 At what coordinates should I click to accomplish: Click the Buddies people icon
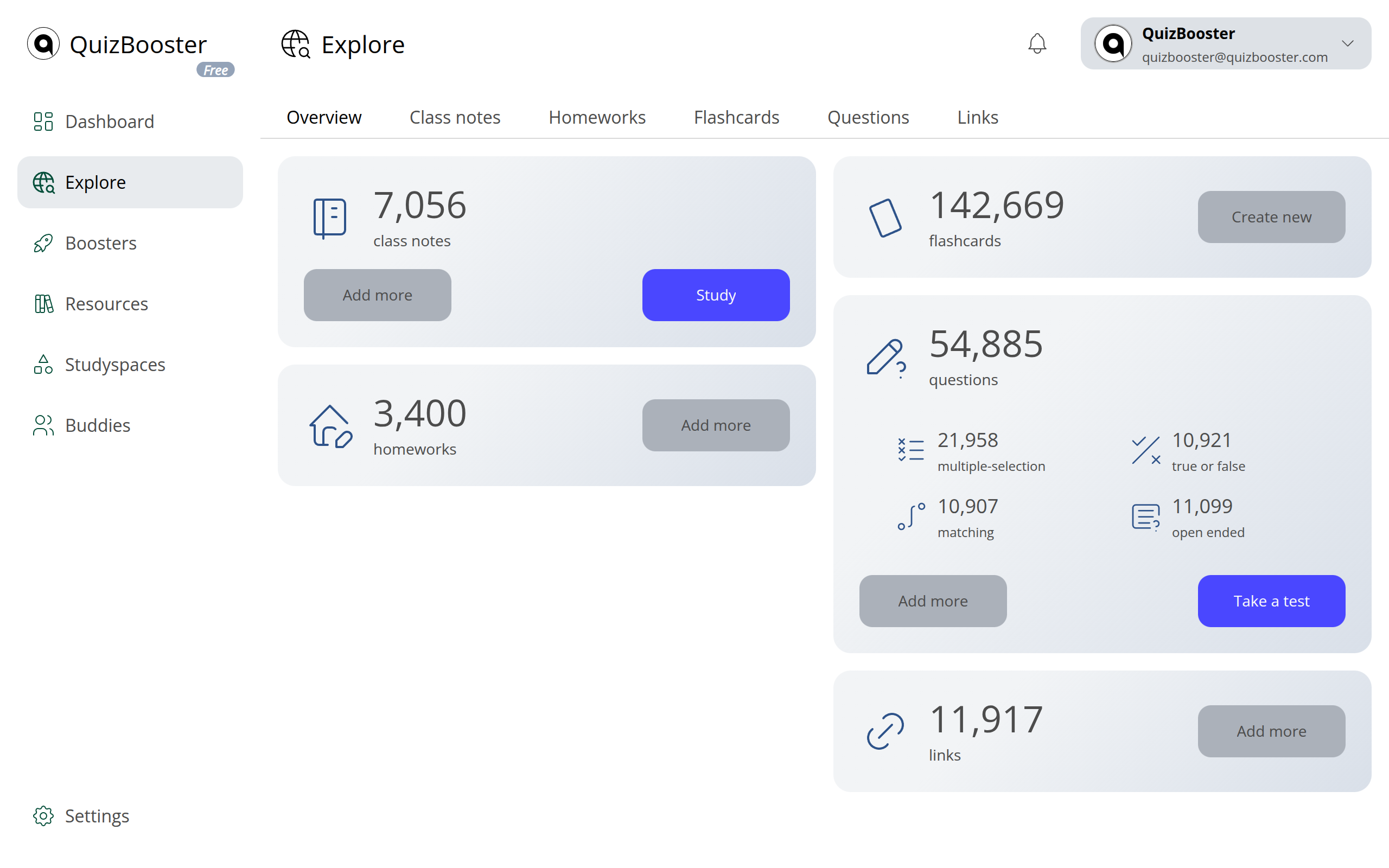pyautogui.click(x=43, y=425)
